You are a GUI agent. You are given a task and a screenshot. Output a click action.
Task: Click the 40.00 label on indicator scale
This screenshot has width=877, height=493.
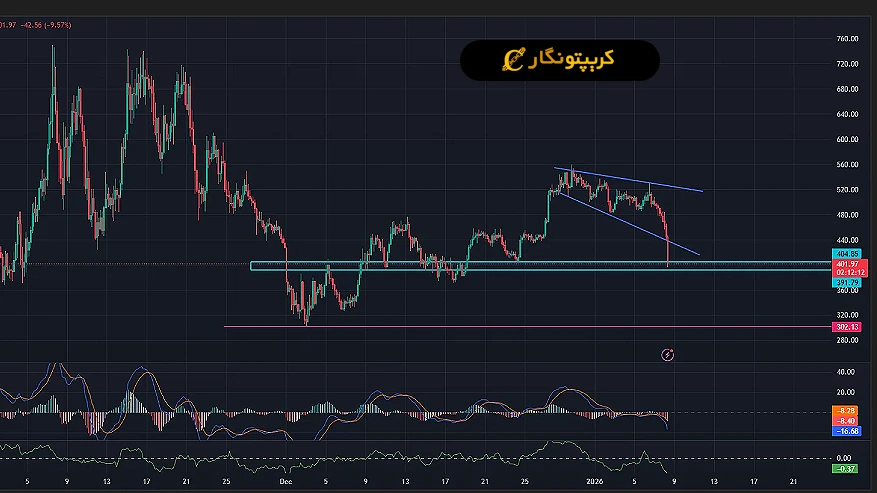(x=848, y=371)
